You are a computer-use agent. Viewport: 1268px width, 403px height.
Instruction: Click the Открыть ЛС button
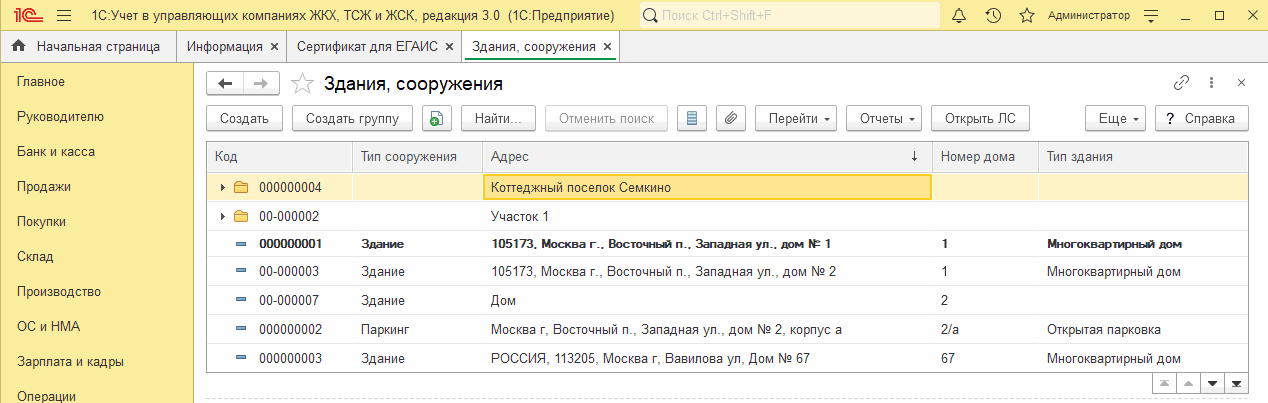980,118
